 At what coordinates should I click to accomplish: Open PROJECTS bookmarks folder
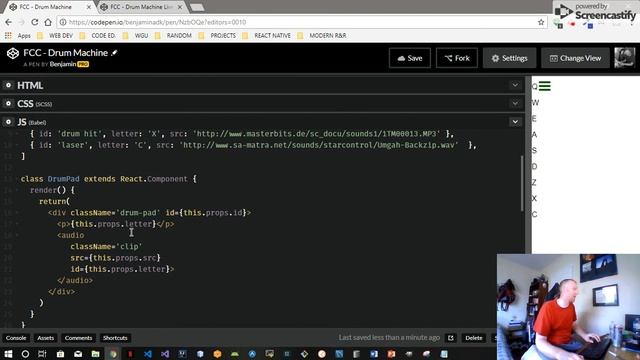click(x=218, y=36)
